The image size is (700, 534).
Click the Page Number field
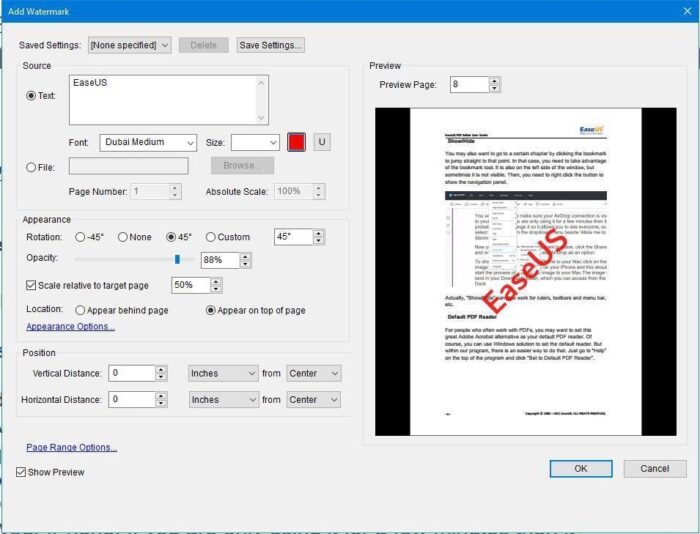[150, 192]
